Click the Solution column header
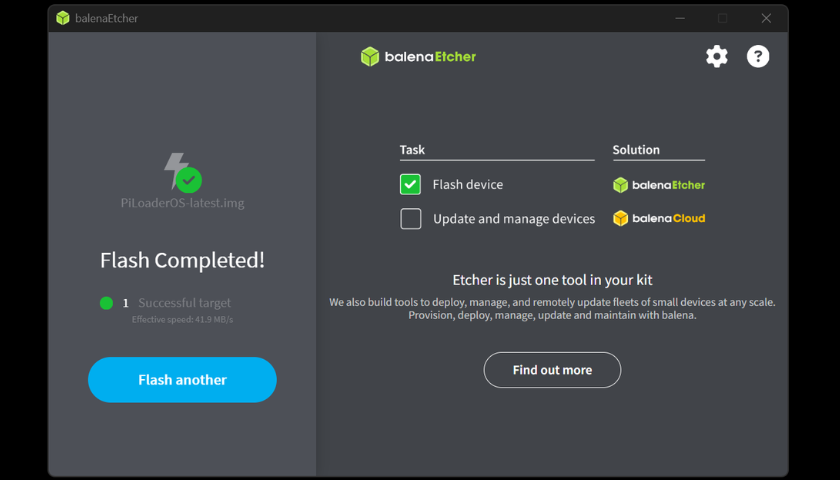The height and width of the screenshot is (480, 840). tap(636, 150)
